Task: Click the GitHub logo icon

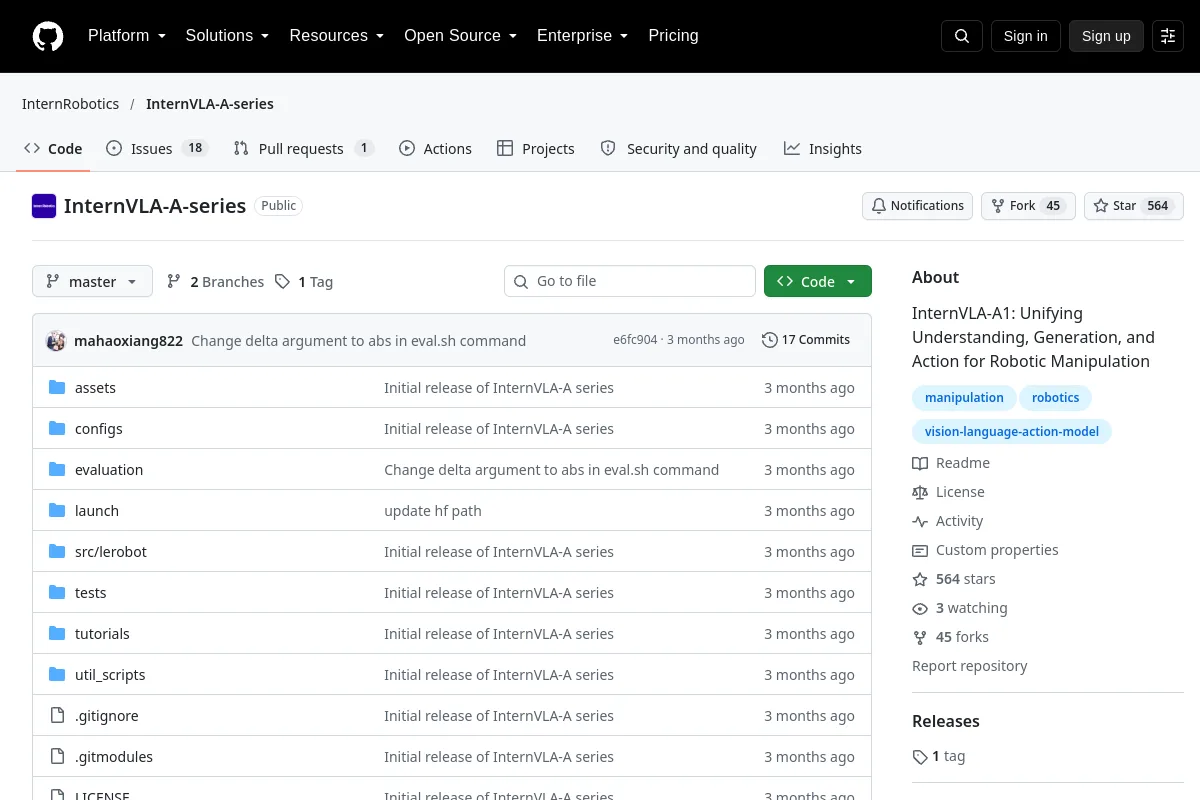Action: tap(48, 36)
